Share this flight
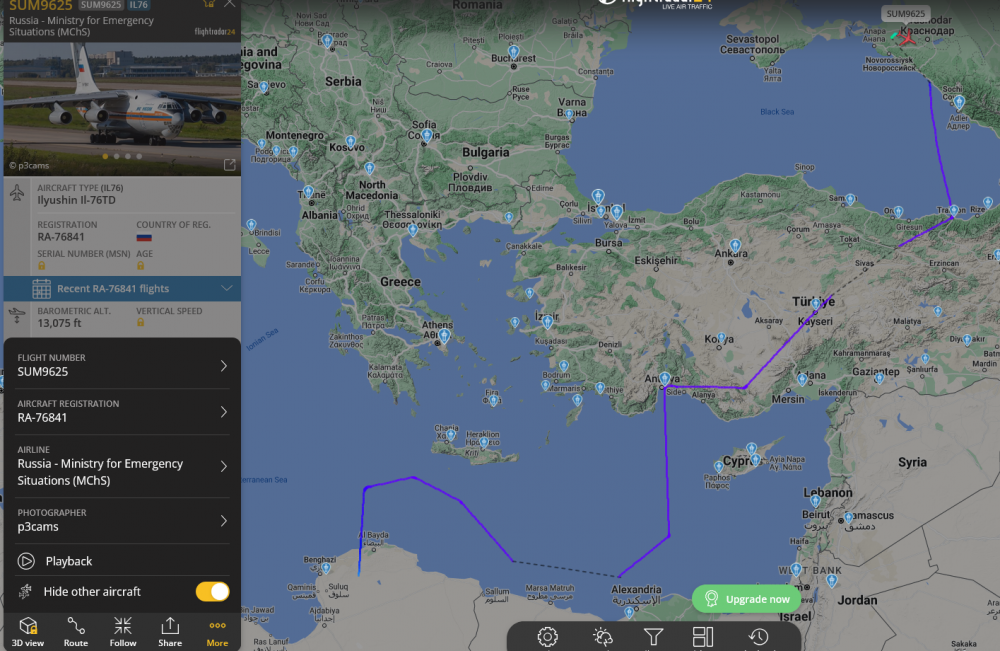 point(170,632)
